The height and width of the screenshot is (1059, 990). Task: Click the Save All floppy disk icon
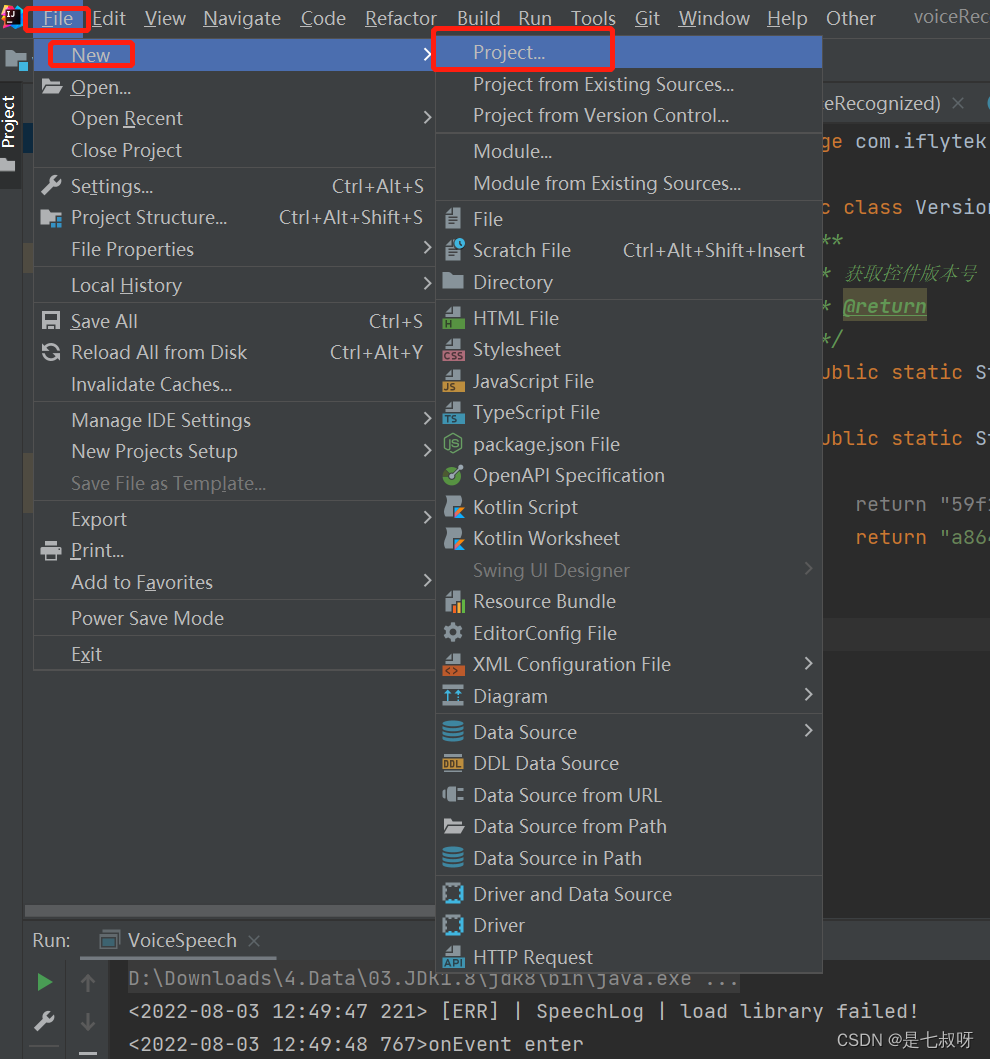51,321
